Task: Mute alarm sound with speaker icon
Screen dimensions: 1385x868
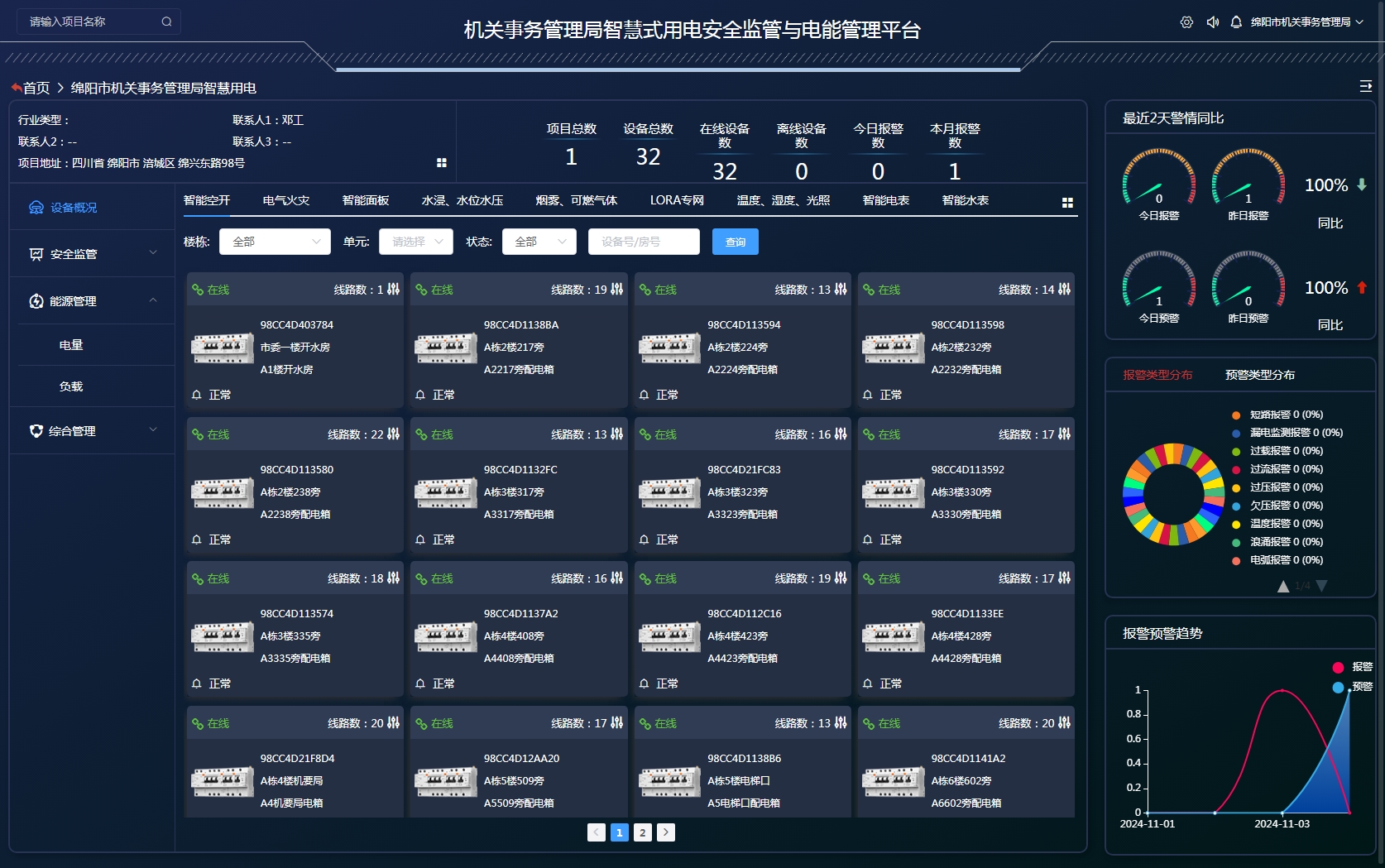Action: click(x=1212, y=22)
